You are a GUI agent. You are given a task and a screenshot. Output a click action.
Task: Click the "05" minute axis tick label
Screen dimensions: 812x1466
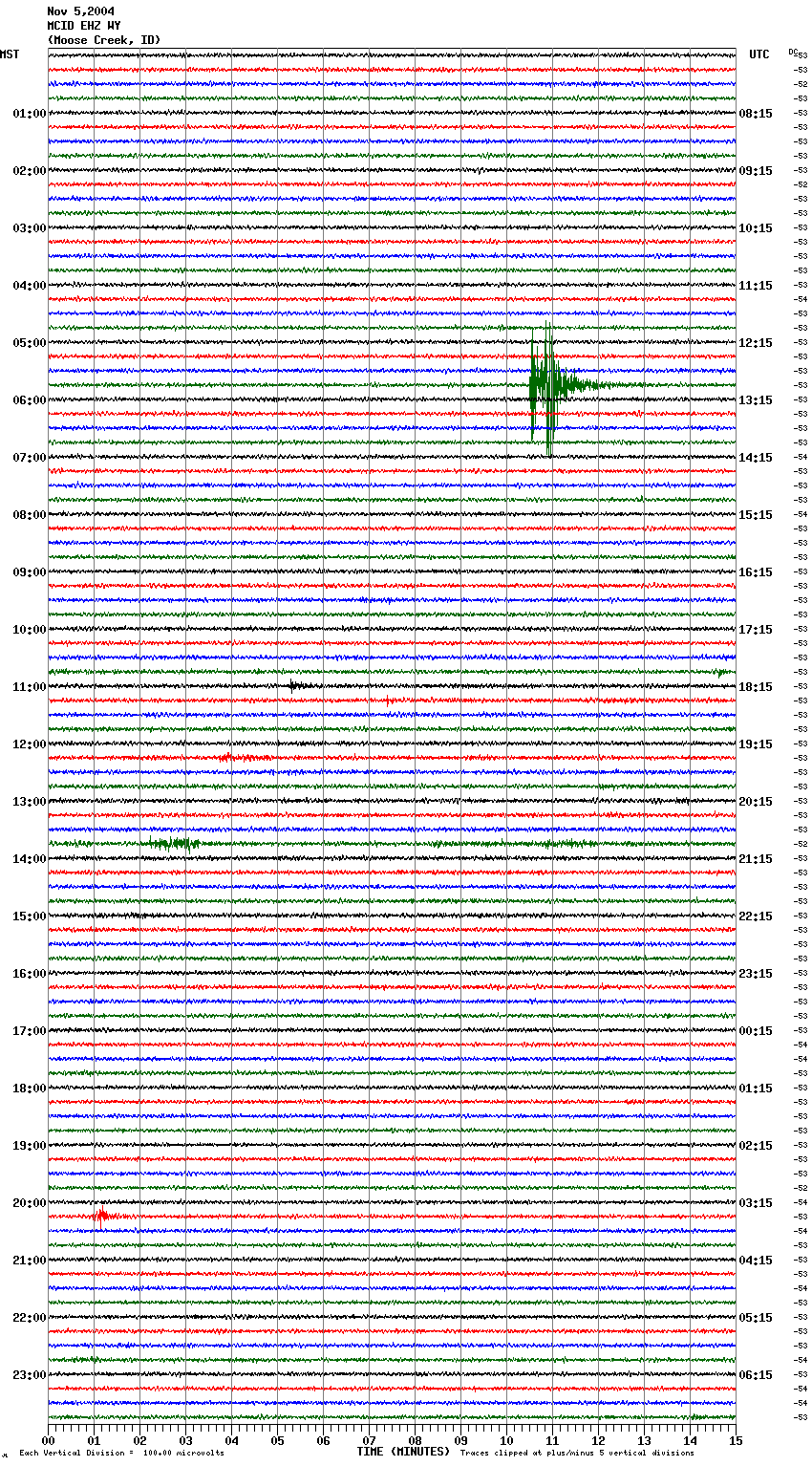tap(278, 1440)
